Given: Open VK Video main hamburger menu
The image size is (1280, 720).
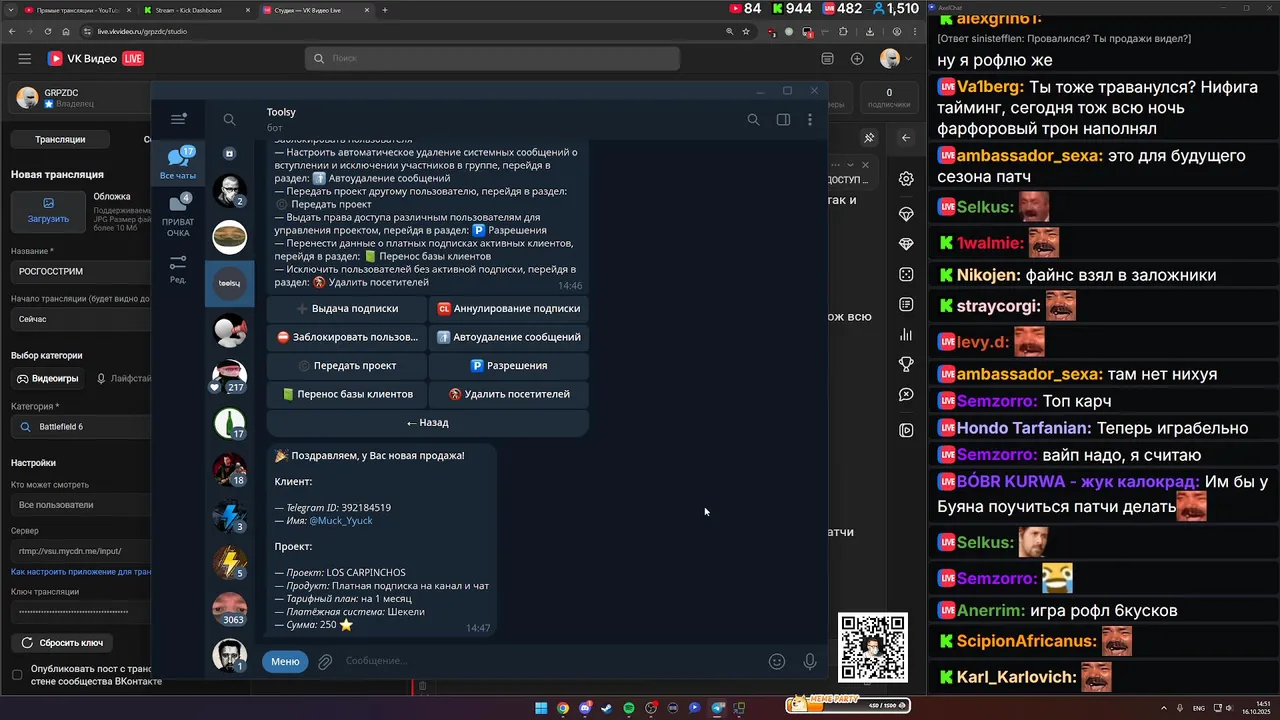Looking at the screenshot, I should click(25, 59).
